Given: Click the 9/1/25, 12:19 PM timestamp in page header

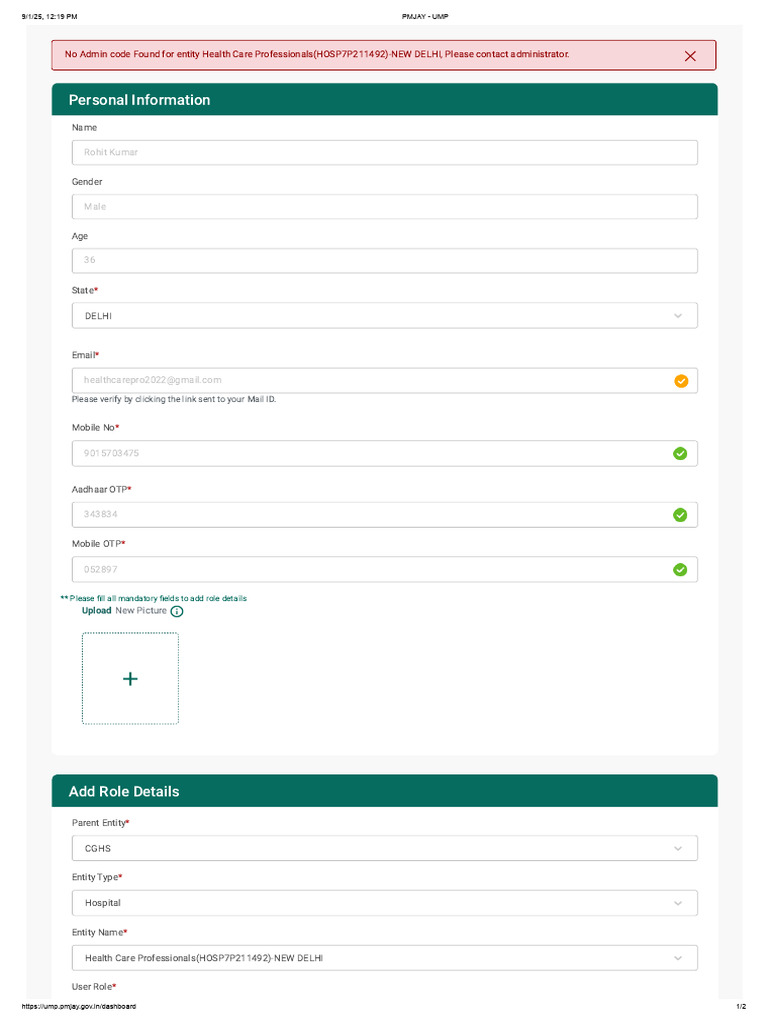Looking at the screenshot, I should coord(50,16).
